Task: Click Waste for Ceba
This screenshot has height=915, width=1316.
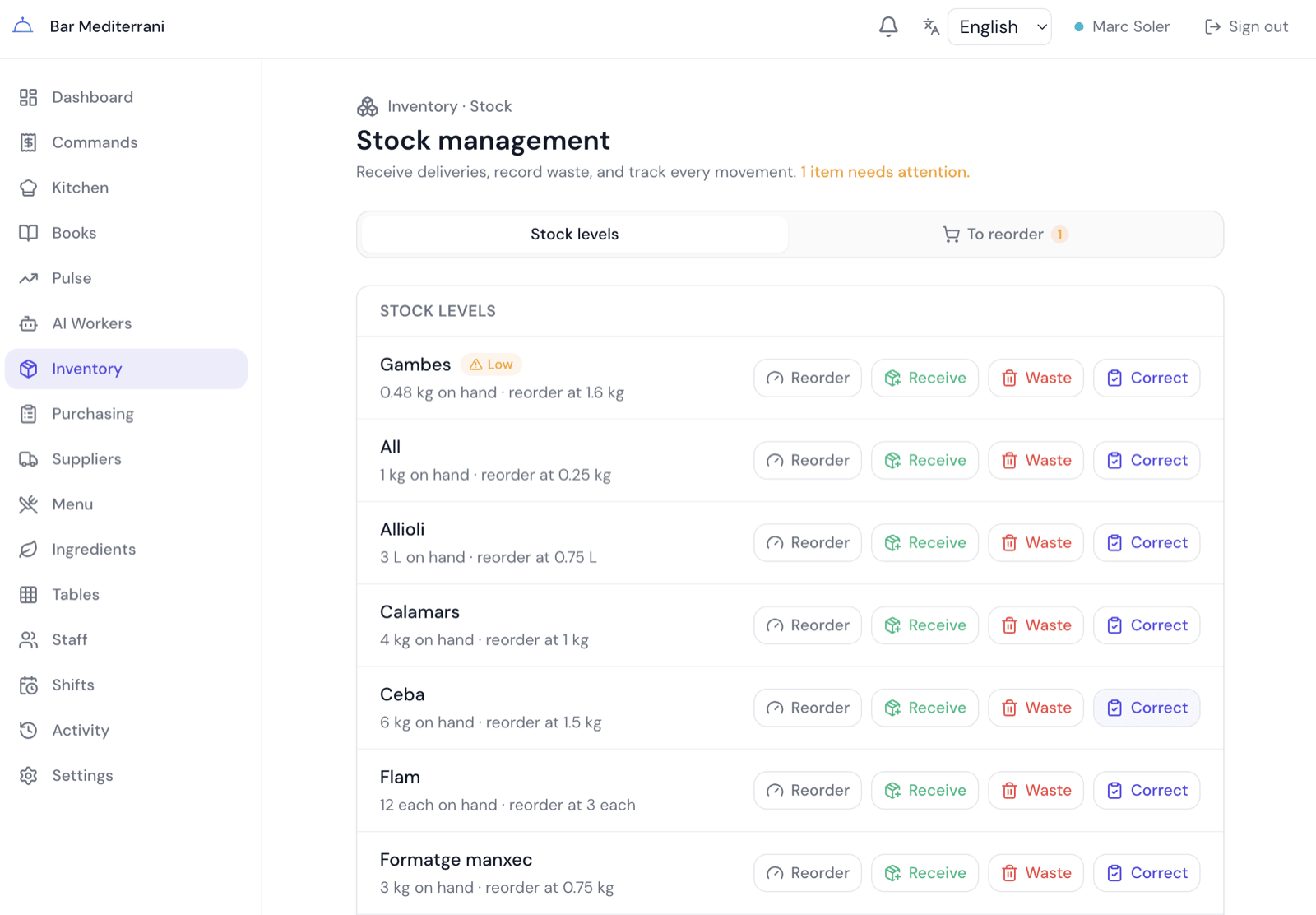Action: [x=1036, y=708]
